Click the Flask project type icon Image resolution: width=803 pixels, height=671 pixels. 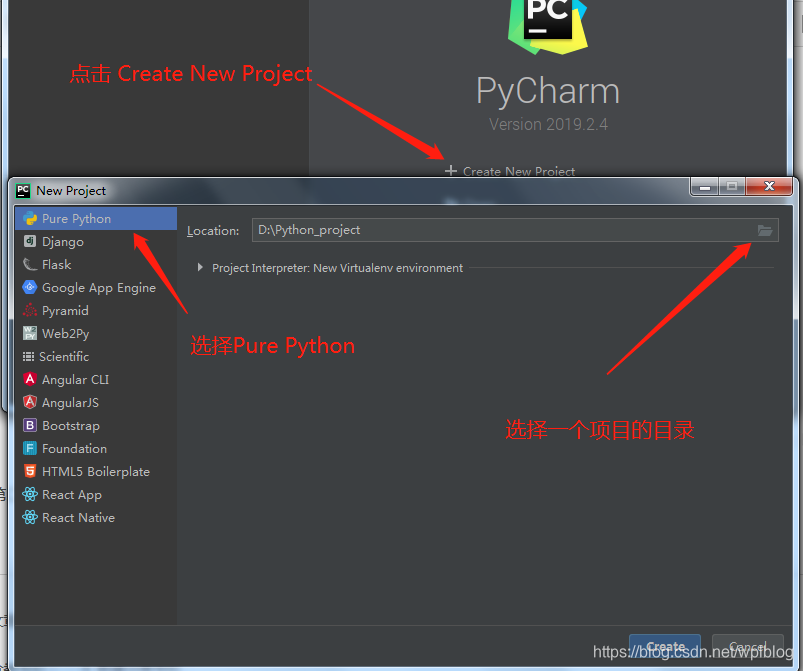coord(30,264)
